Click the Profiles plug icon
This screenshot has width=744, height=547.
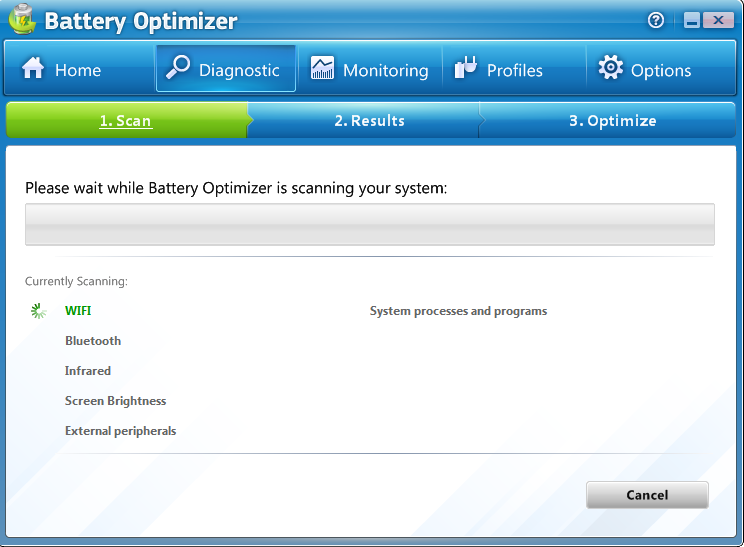pyautogui.click(x=465, y=67)
